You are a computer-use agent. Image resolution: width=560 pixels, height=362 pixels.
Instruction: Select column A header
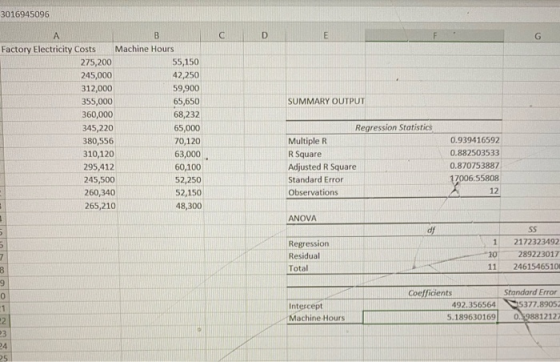56,36
